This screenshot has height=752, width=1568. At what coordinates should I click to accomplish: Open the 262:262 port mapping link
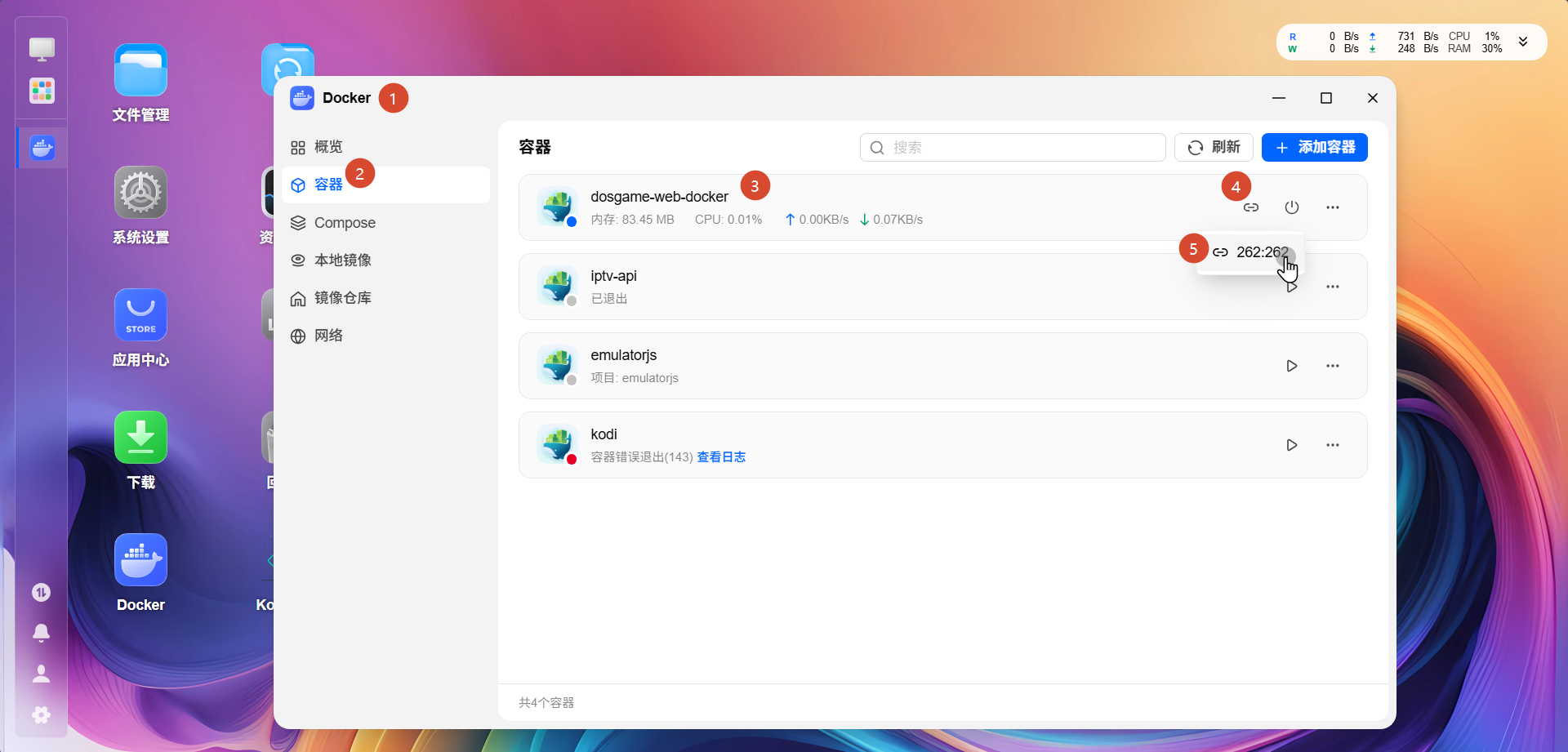pyautogui.click(x=1250, y=252)
